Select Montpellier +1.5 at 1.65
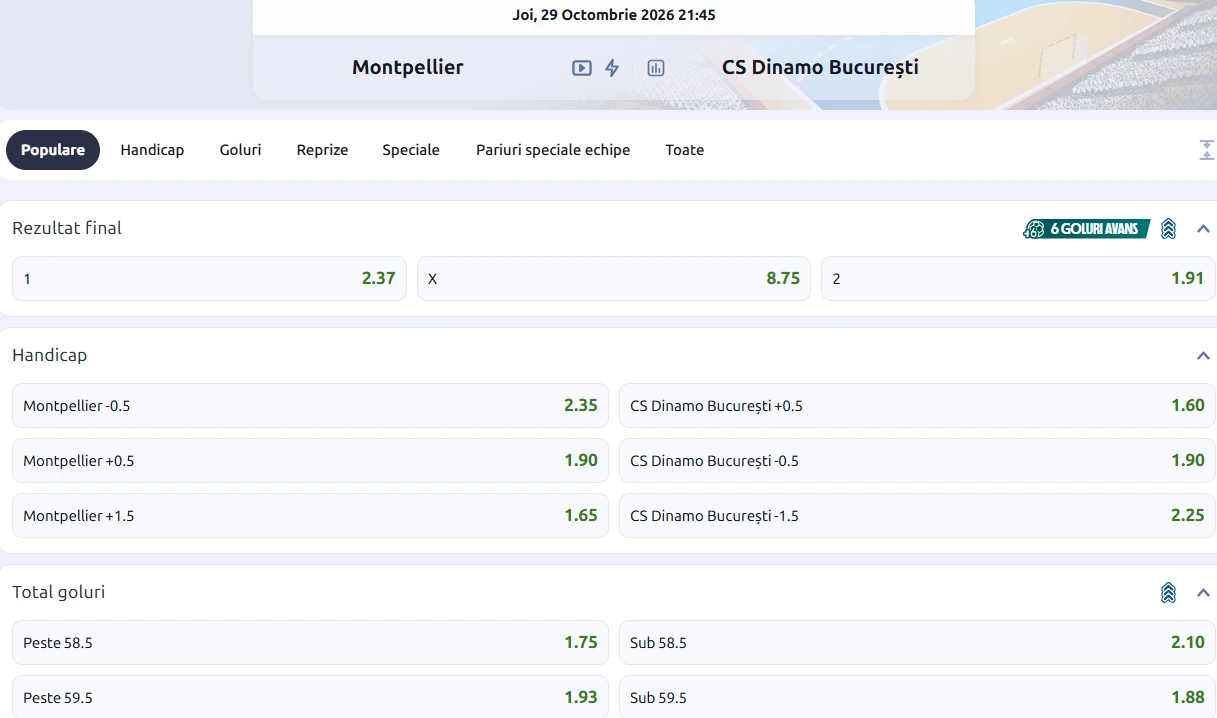The height and width of the screenshot is (718, 1217). [x=310, y=516]
